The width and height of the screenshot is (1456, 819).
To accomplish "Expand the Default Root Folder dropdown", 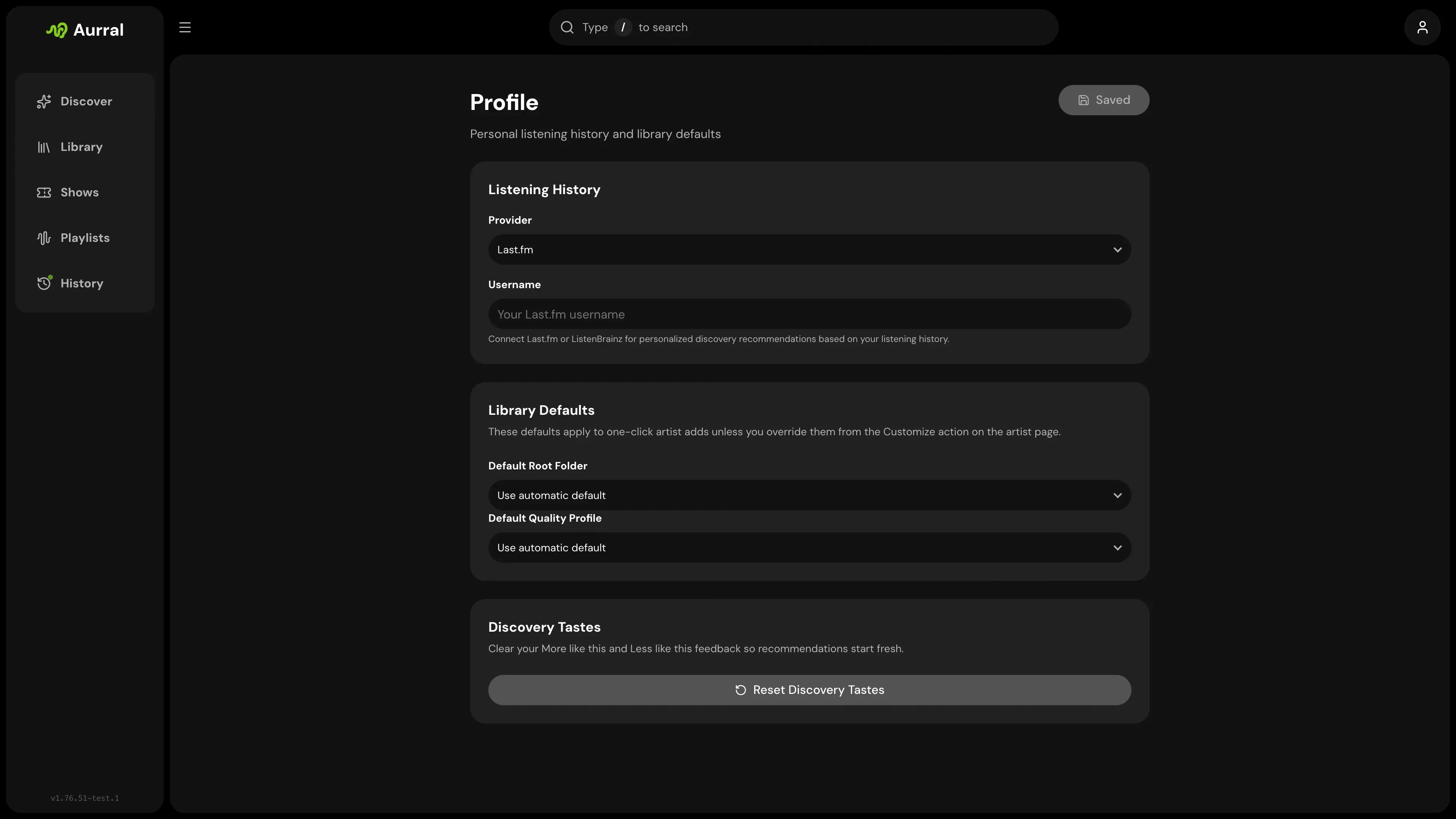I will 810,495.
